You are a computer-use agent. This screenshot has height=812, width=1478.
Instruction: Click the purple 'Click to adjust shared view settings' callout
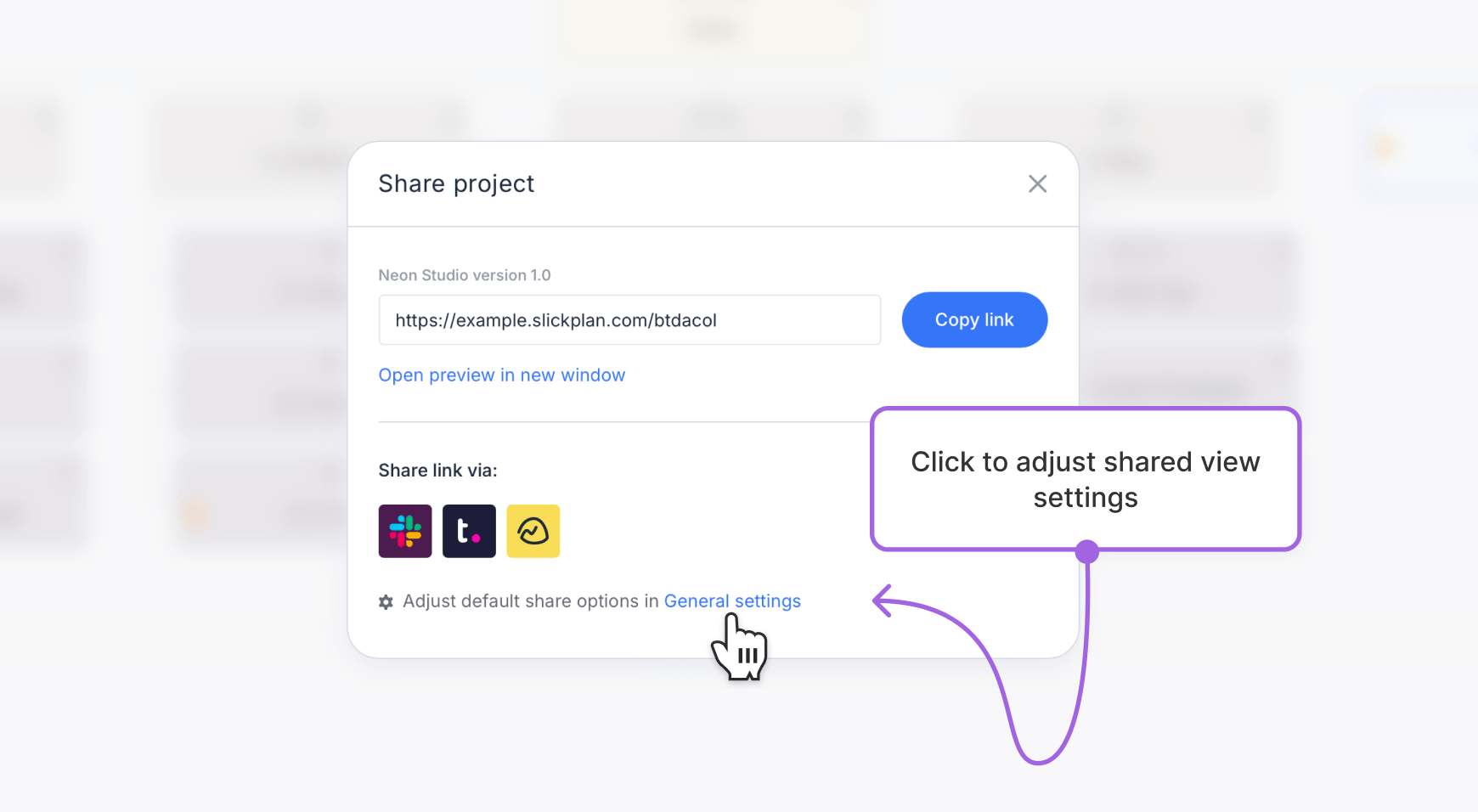pyautogui.click(x=1086, y=479)
